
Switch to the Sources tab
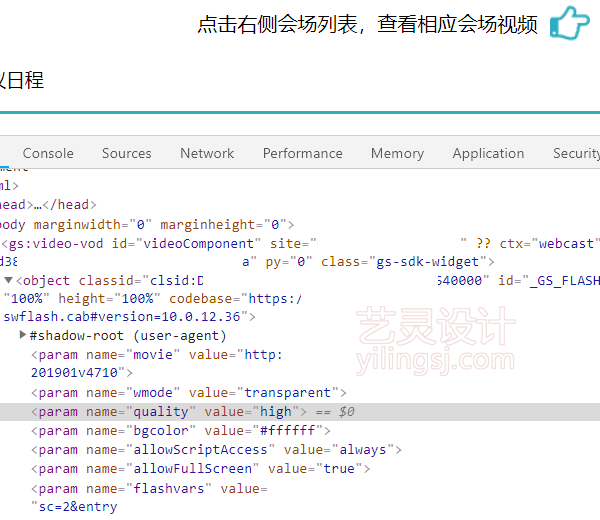[127, 153]
